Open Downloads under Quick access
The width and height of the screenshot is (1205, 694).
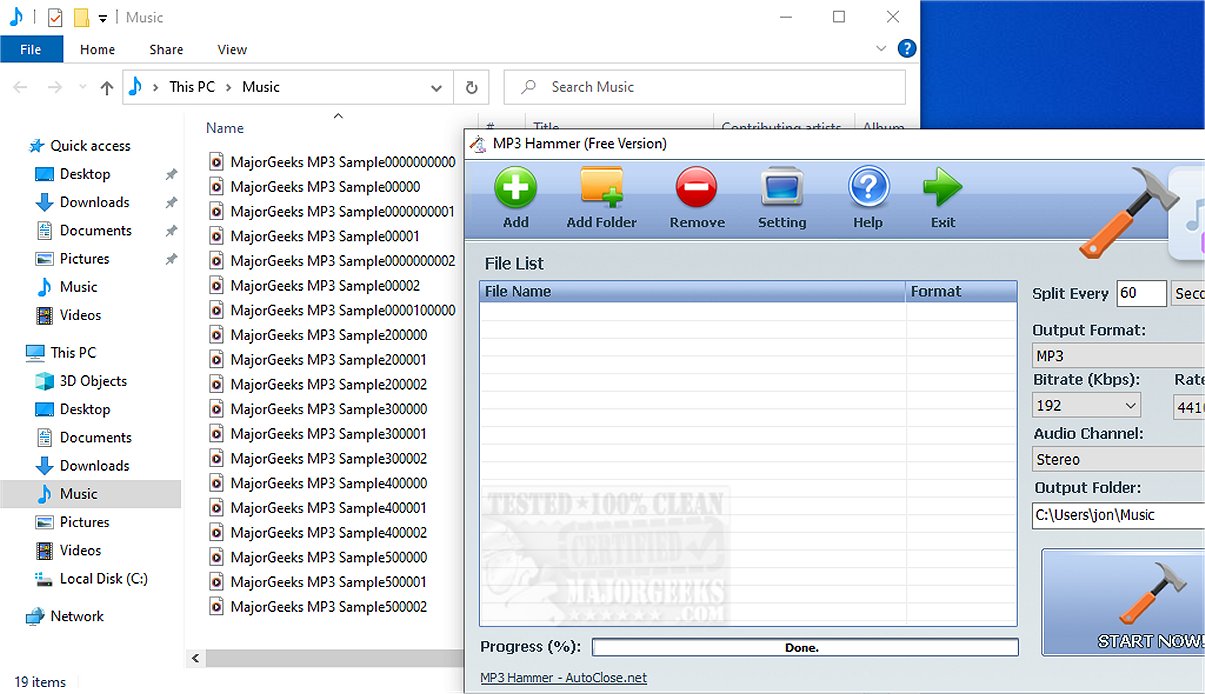pos(82,202)
